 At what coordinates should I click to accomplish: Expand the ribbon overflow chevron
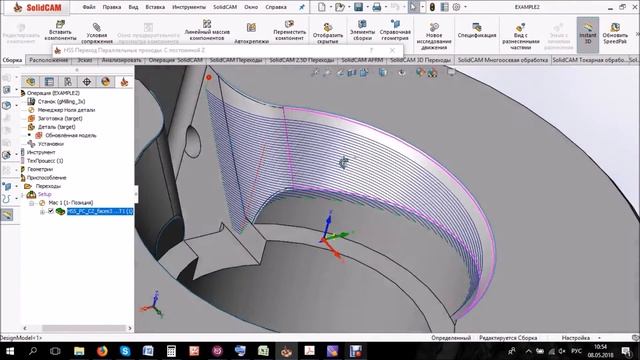[638, 34]
